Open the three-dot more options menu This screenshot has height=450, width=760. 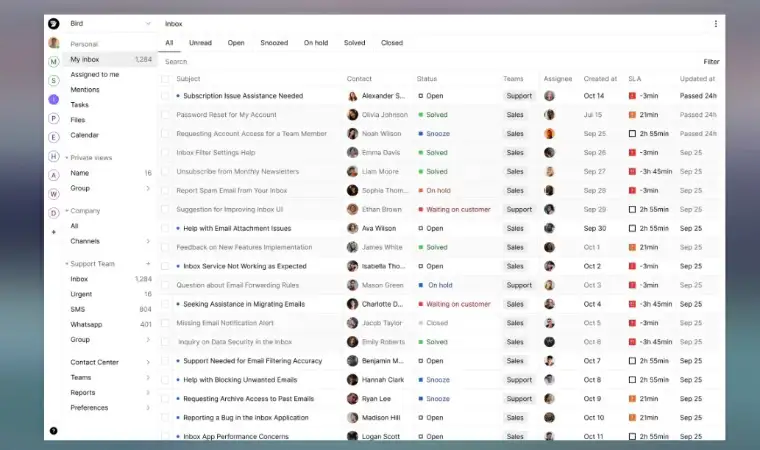click(715, 23)
